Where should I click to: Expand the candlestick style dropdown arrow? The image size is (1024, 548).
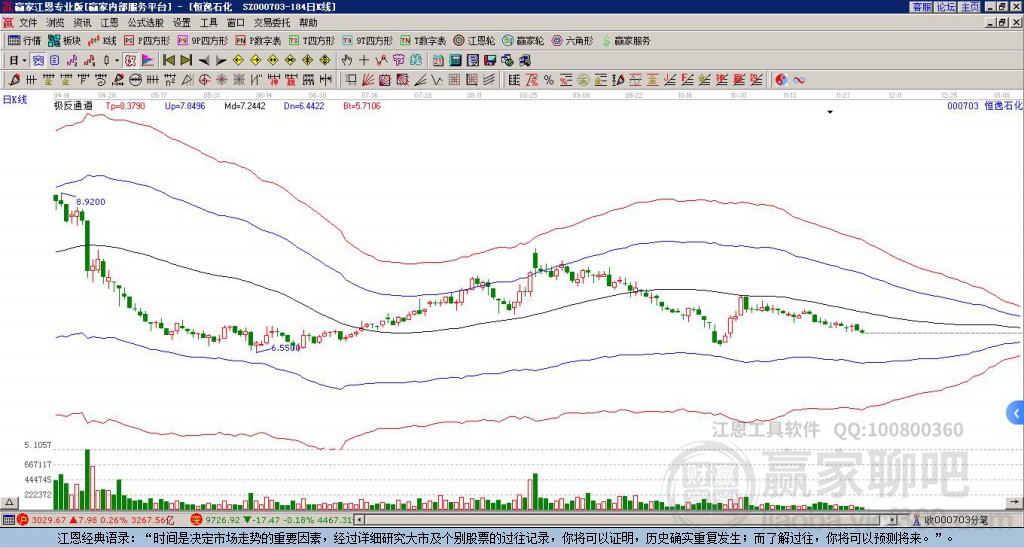[117, 61]
